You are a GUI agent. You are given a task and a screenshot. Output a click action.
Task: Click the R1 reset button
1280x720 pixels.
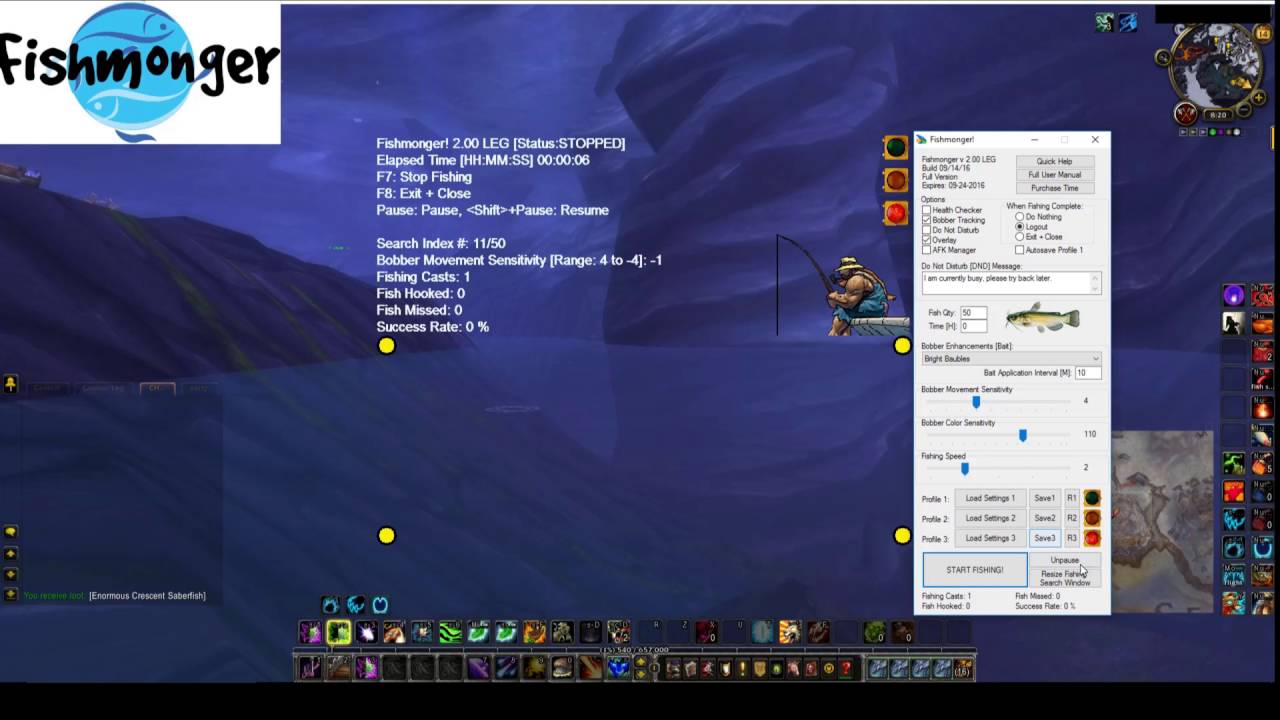click(x=1072, y=498)
